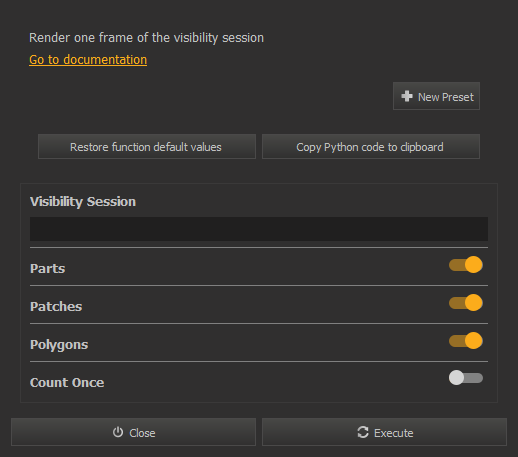Open the Go to documentation link

pos(88,60)
